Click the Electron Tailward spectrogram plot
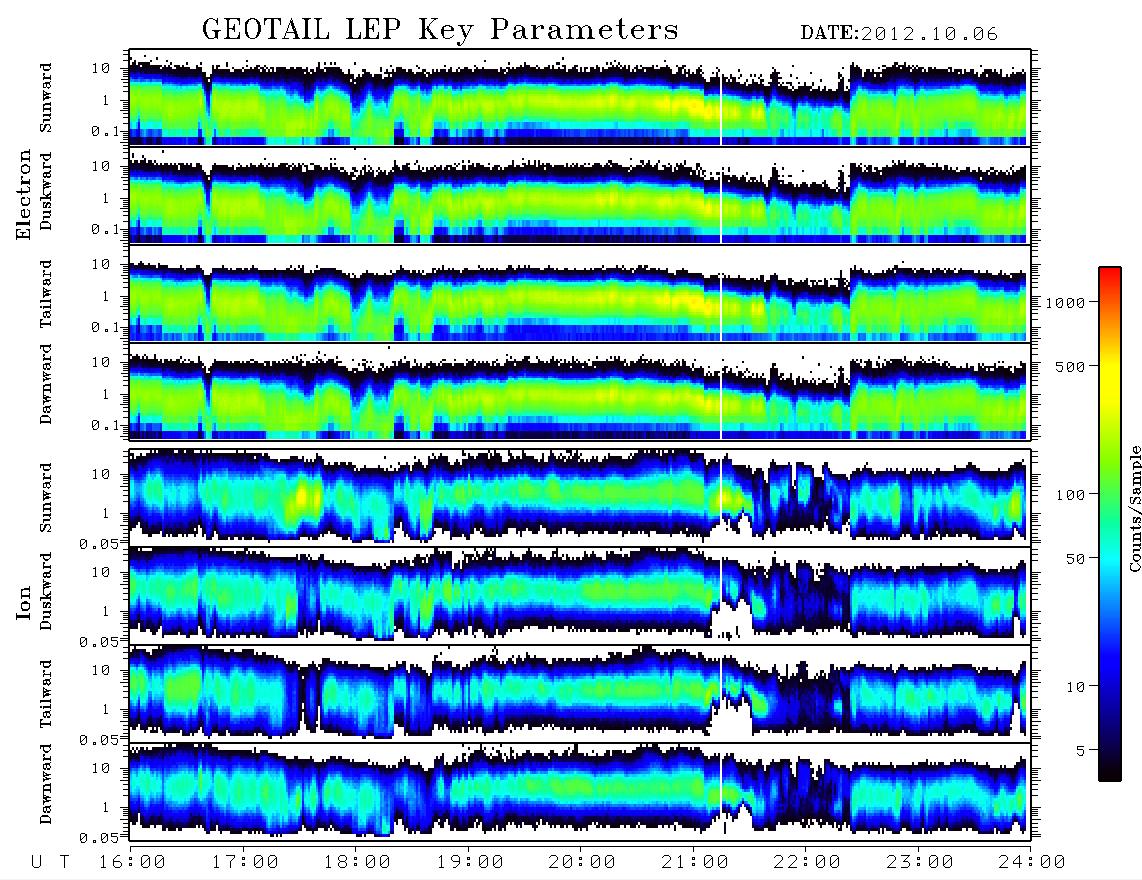This screenshot has width=1142, height=880. click(x=580, y=294)
